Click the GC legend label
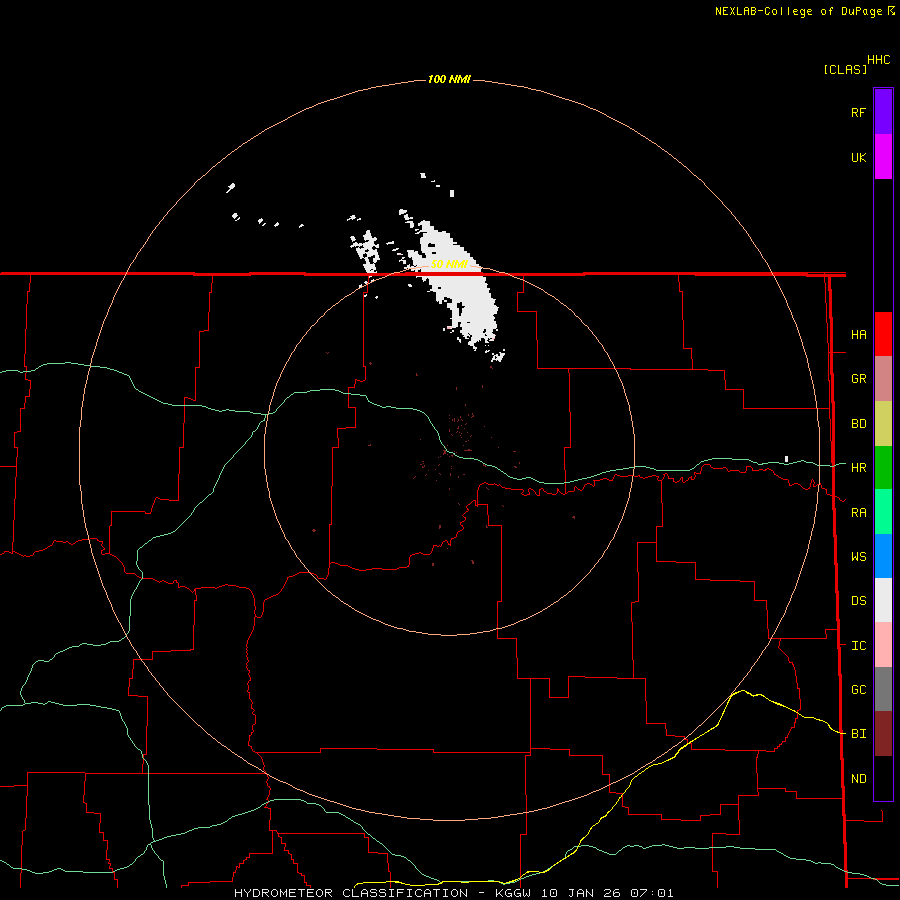900x900 pixels. point(858,690)
